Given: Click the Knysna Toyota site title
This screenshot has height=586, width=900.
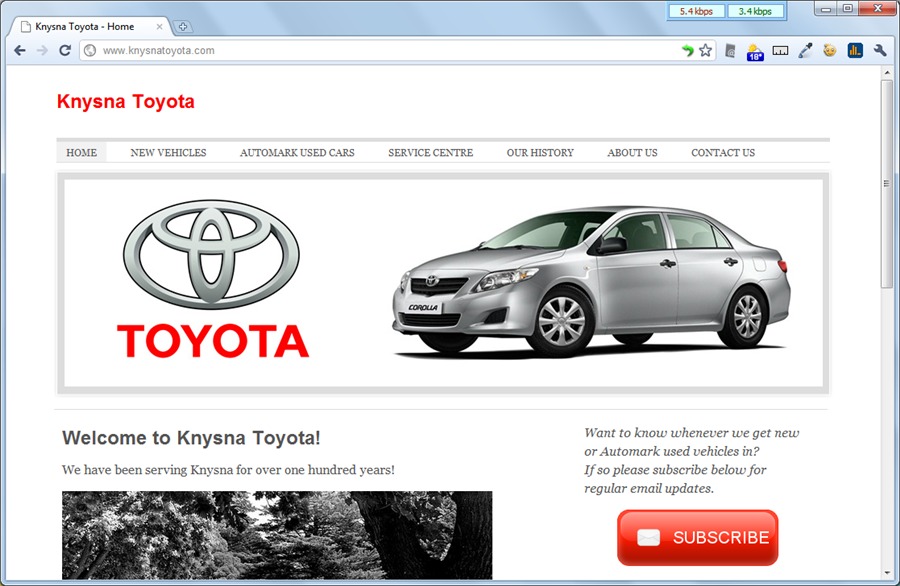Looking at the screenshot, I should 126,102.
